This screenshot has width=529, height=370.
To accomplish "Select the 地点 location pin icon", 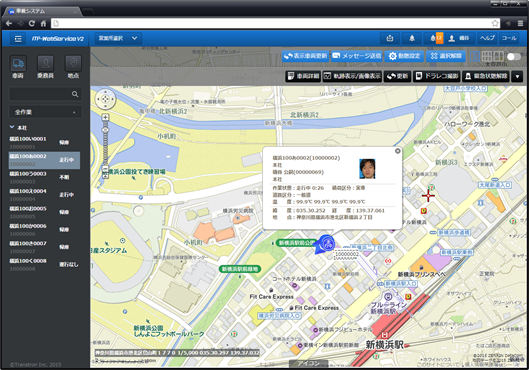I will [x=73, y=63].
